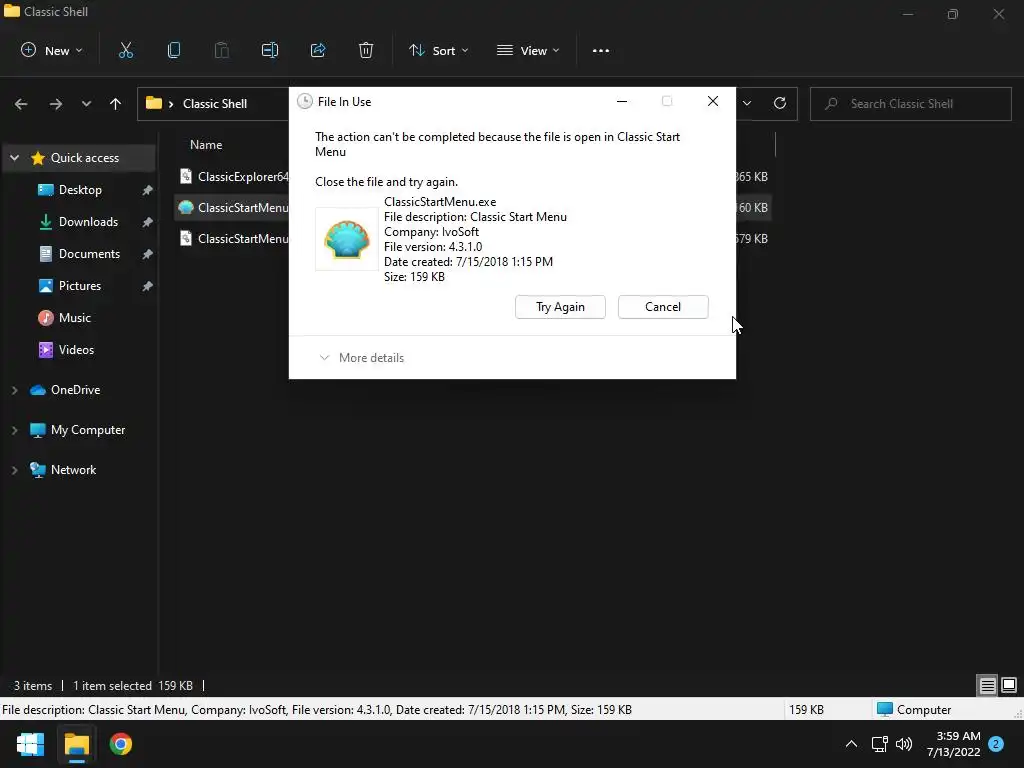Switch to details view icon in status bar
The image size is (1024, 768).
(987, 685)
